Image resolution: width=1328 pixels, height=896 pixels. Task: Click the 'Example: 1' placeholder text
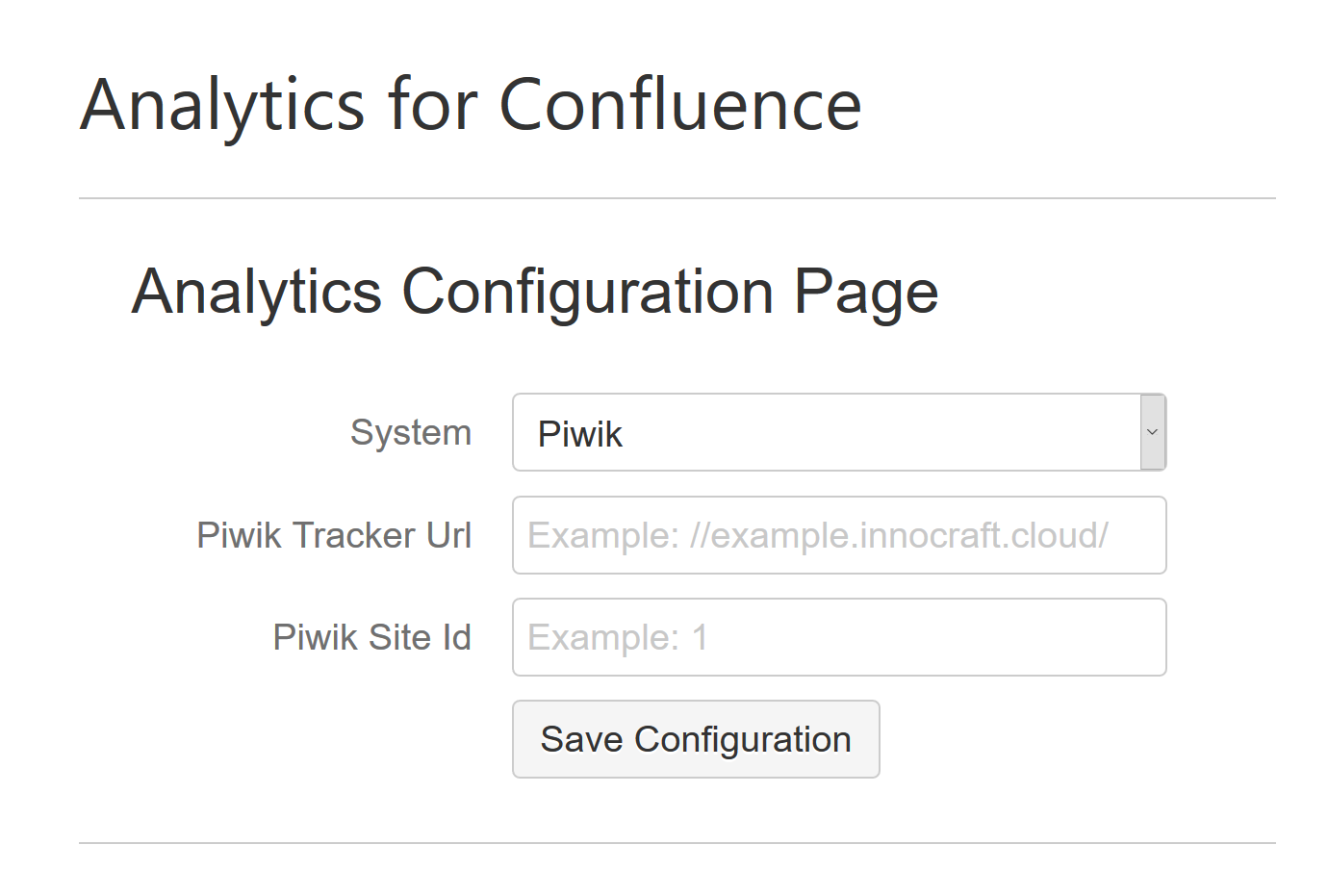click(x=618, y=637)
